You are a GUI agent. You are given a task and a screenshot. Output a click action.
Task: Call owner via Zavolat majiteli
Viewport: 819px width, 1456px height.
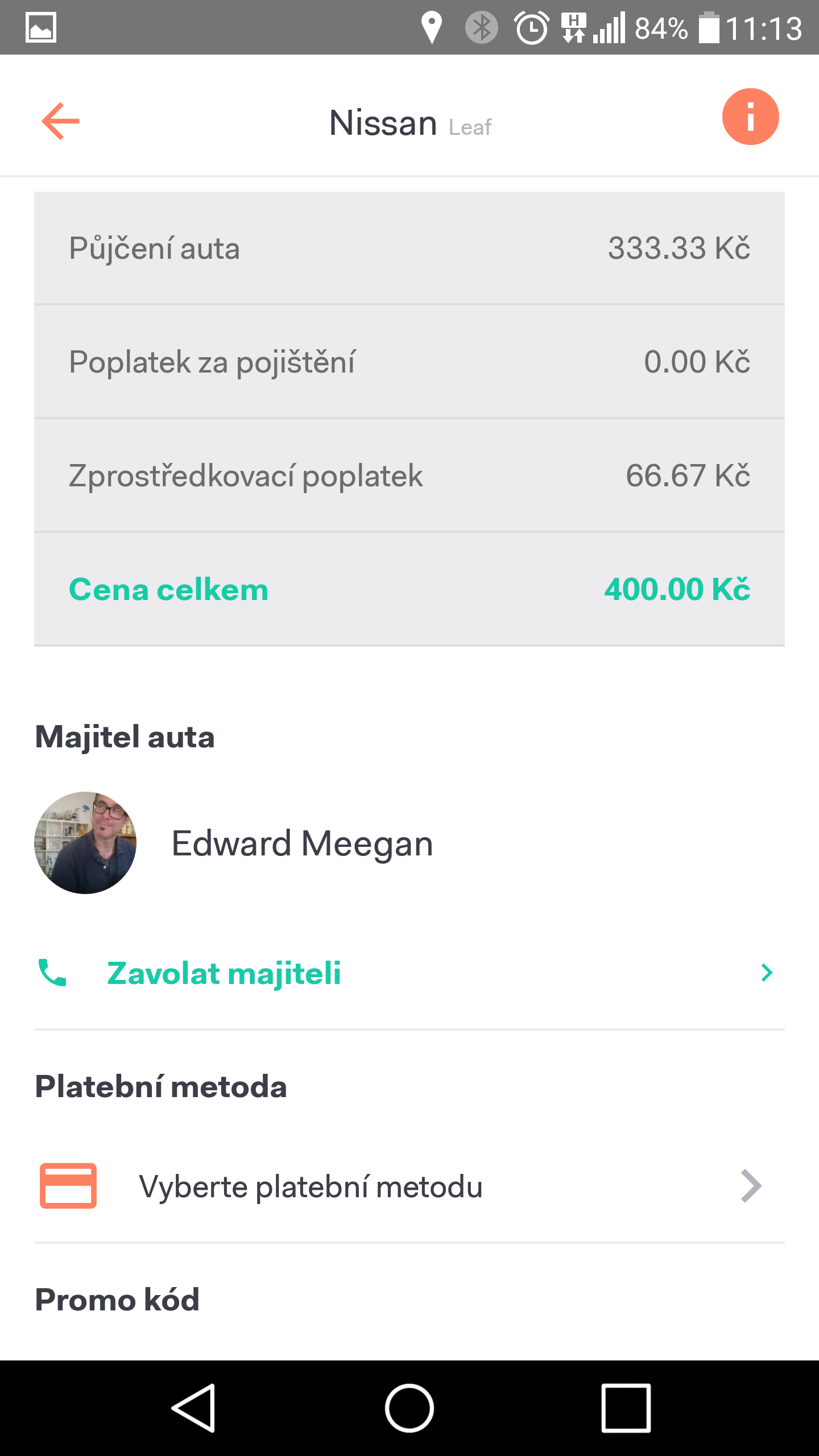(224, 973)
